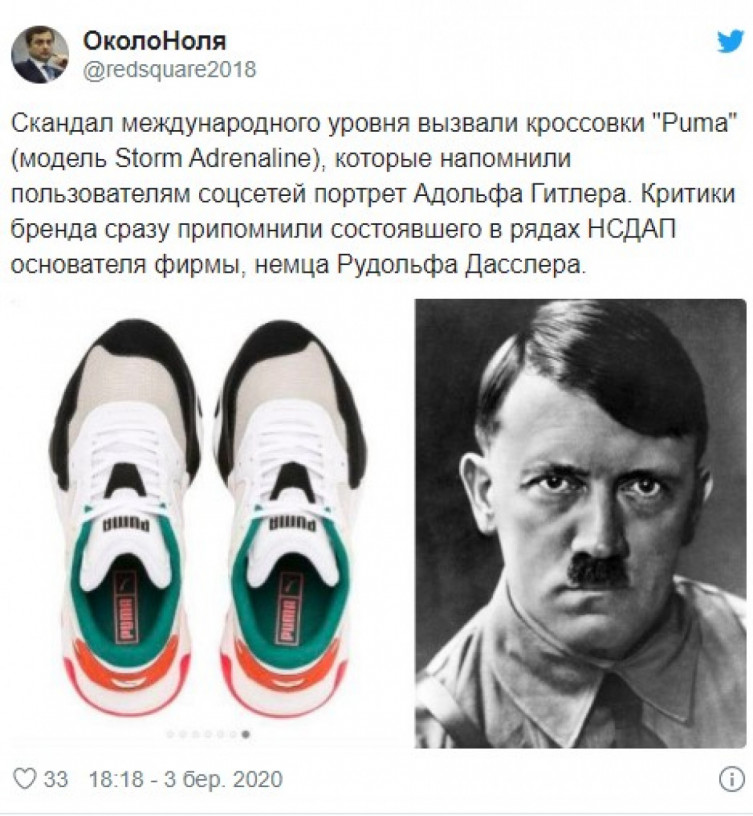Viewport: 753px width, 816px height.
Task: Click the name Рудольфа Дасслера in tweet
Action: click(x=459, y=264)
